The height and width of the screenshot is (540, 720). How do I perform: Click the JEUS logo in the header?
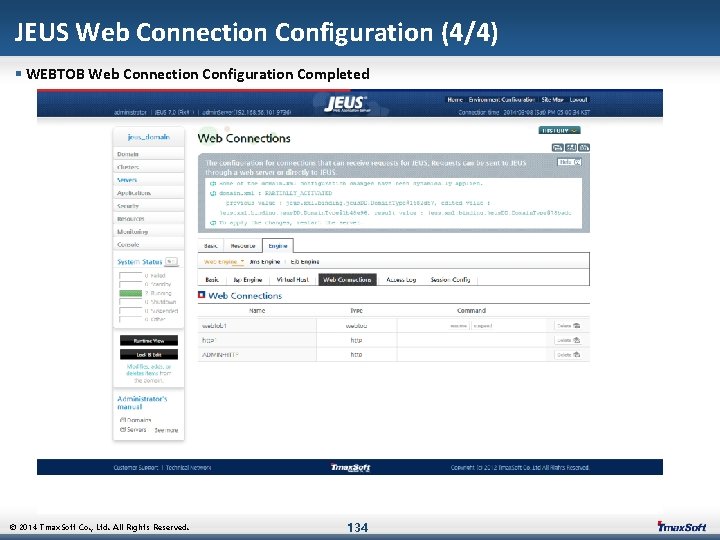[346, 104]
